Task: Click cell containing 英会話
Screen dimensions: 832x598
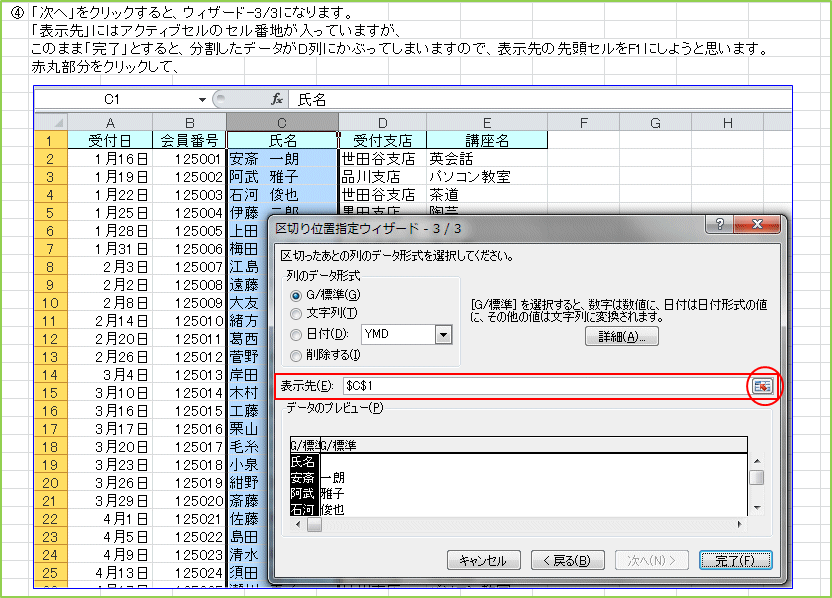Action: [487, 159]
